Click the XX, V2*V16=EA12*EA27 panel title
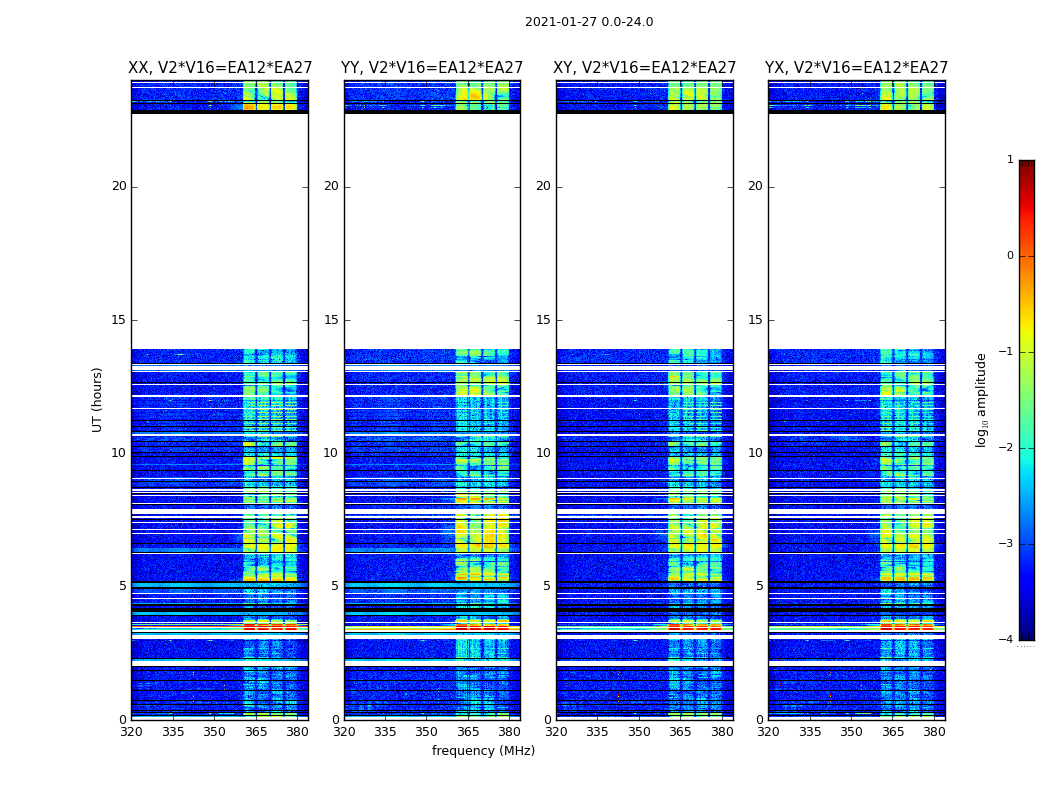1050x800 pixels. pos(220,68)
